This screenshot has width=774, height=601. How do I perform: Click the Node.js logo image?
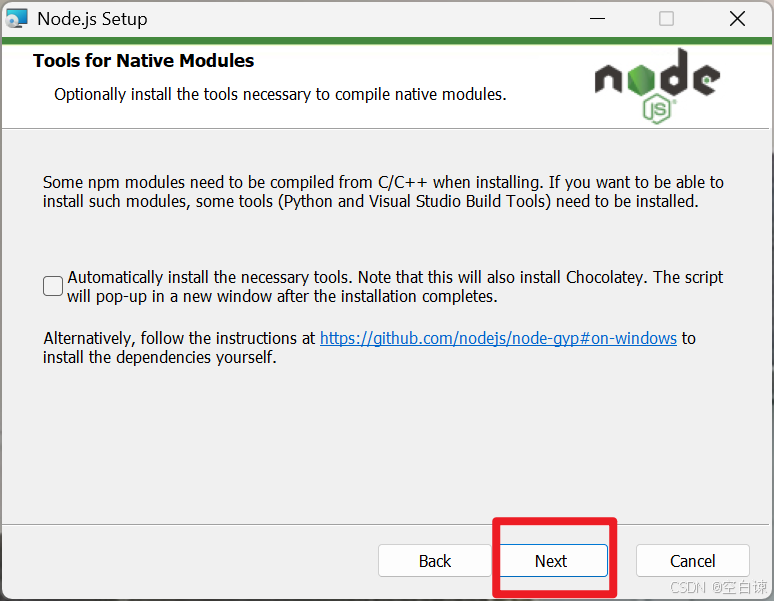point(657,86)
